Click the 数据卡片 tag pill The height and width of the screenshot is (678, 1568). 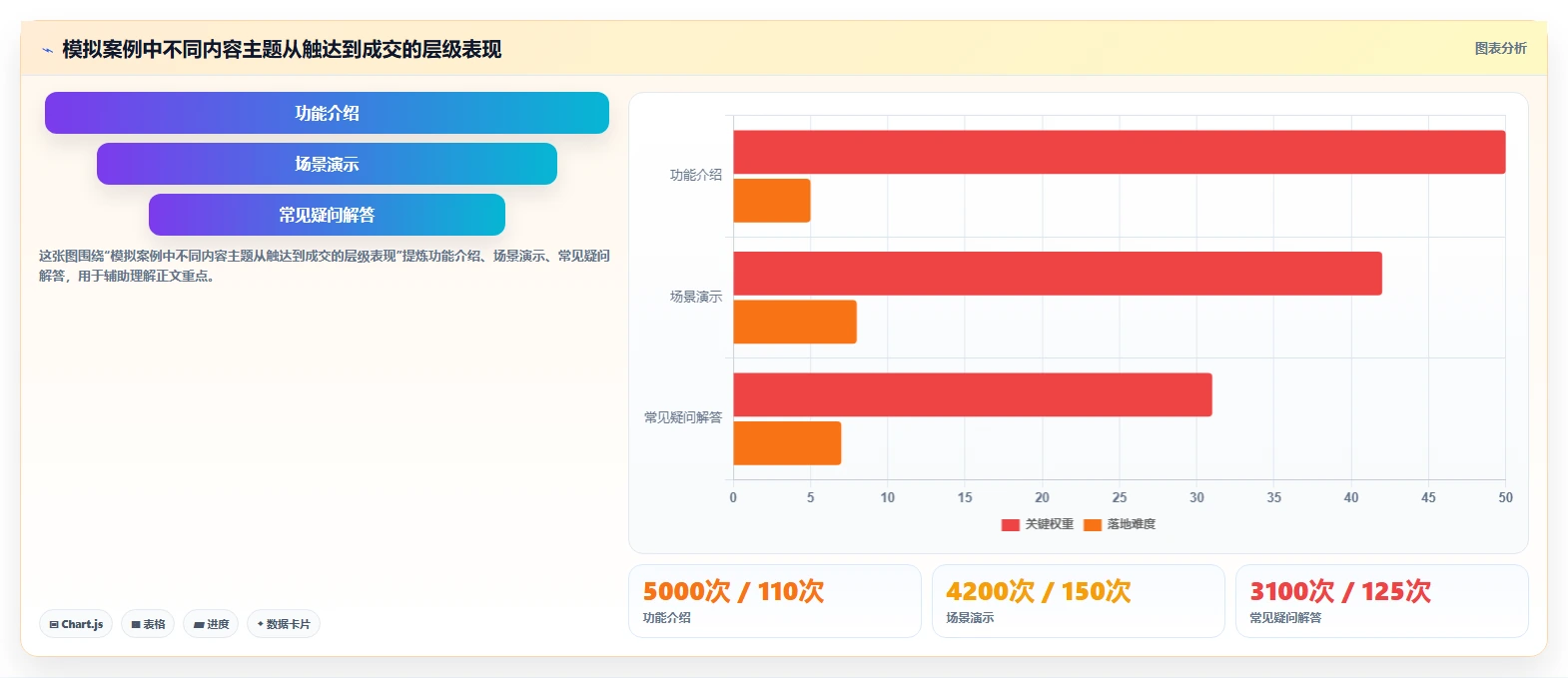[284, 624]
